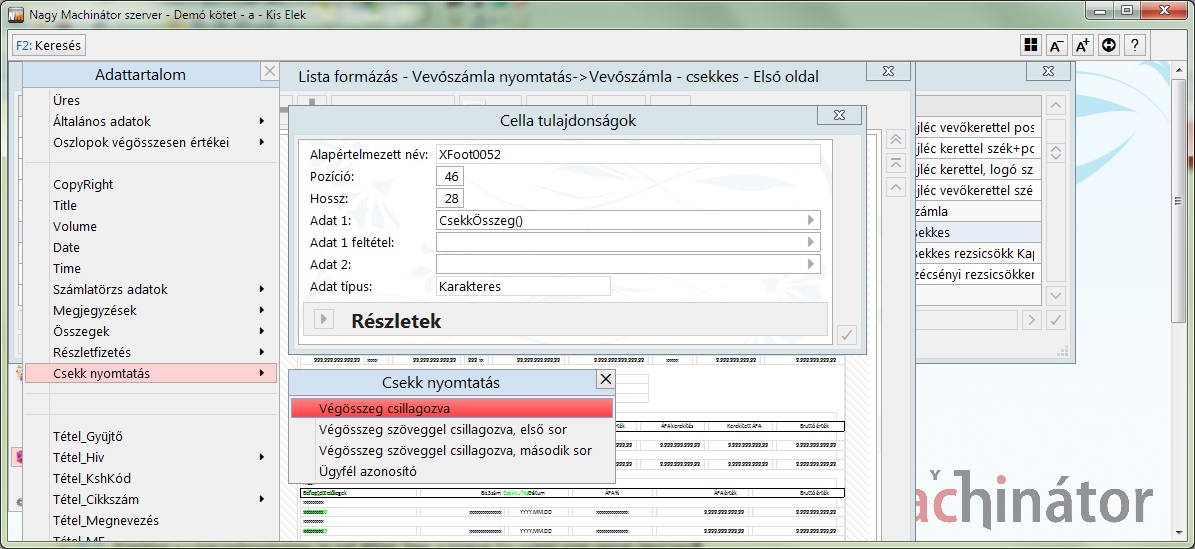The image size is (1195, 549).
Task: Click the Nagy Machinátor app icon in title bar
Action: pyautogui.click(x=15, y=14)
